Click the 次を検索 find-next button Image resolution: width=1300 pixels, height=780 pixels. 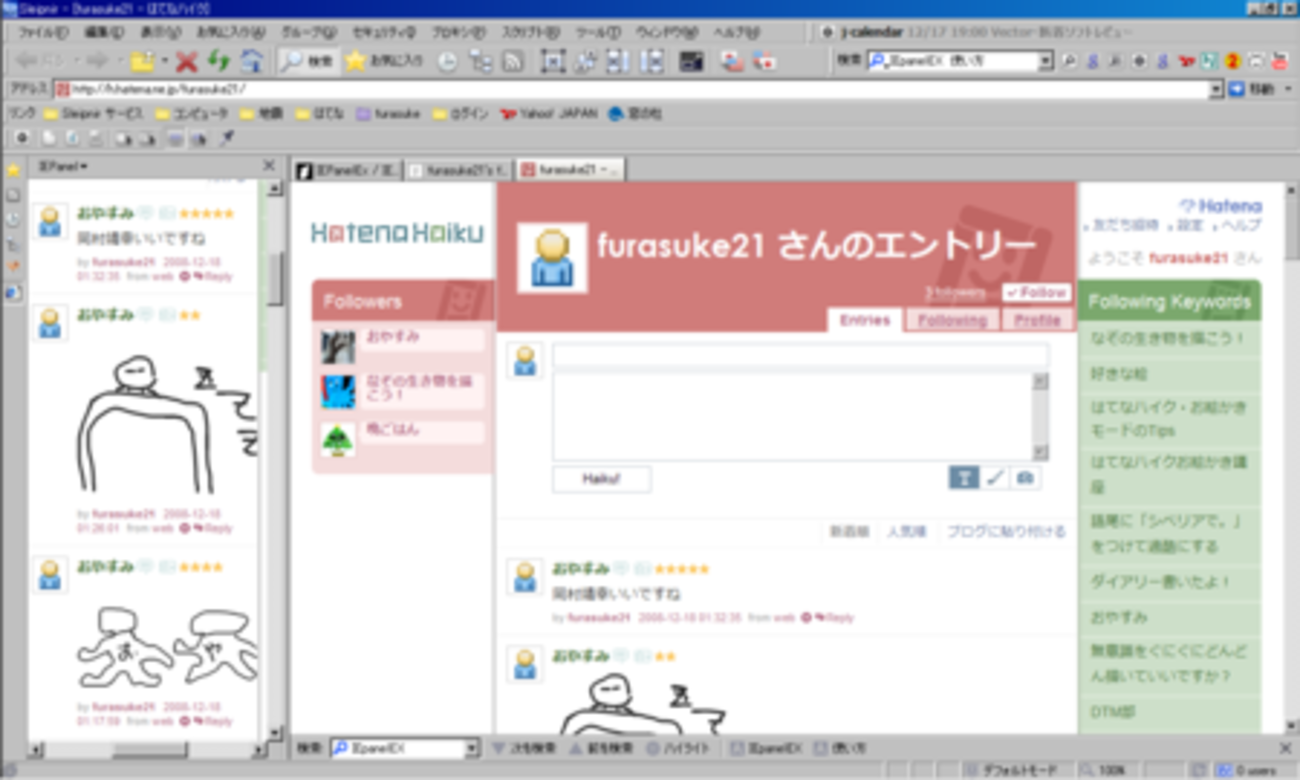[x=524, y=748]
